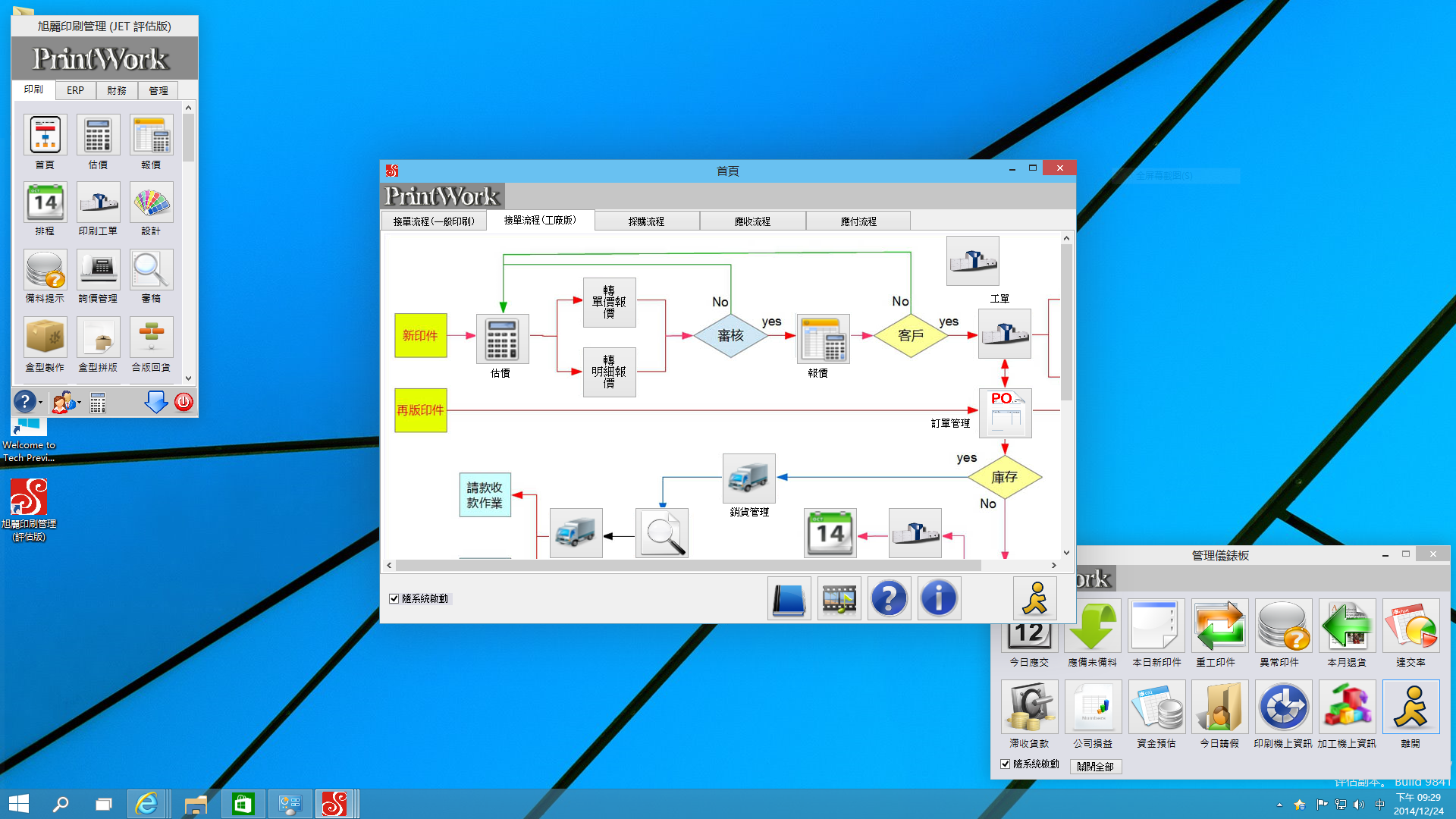Switch to the 財務 tab in sidebar
1456x819 pixels.
[117, 90]
